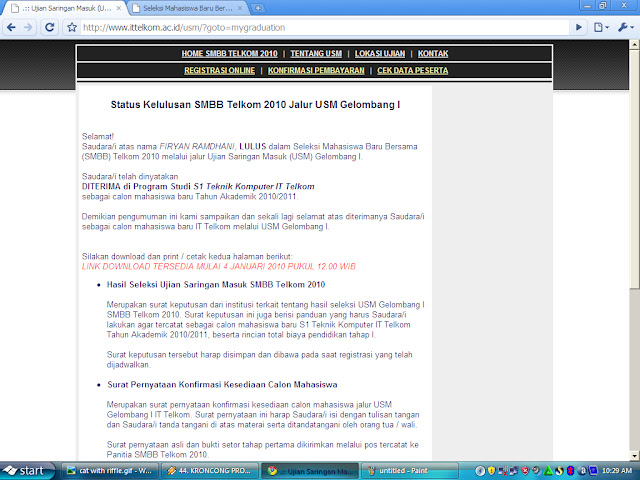Viewport: 640px width, 480px height.
Task: Click the S1 Teknik Komputer IT Telkom text
Action: click(x=254, y=187)
